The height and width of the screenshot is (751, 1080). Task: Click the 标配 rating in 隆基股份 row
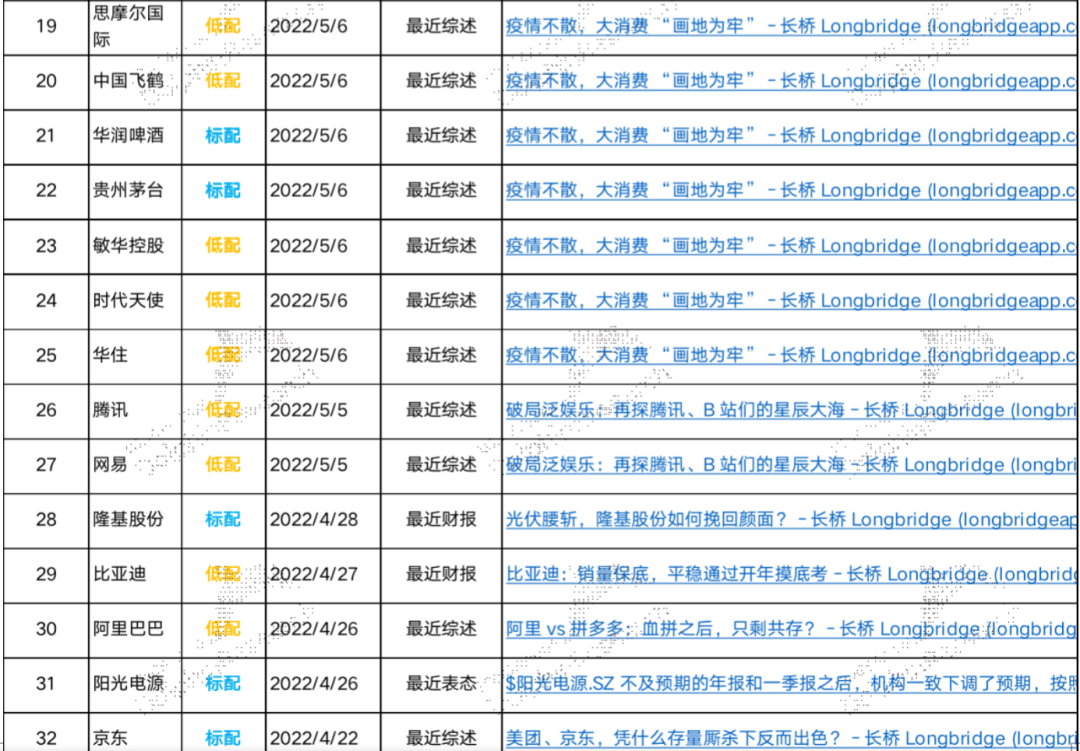click(x=223, y=520)
